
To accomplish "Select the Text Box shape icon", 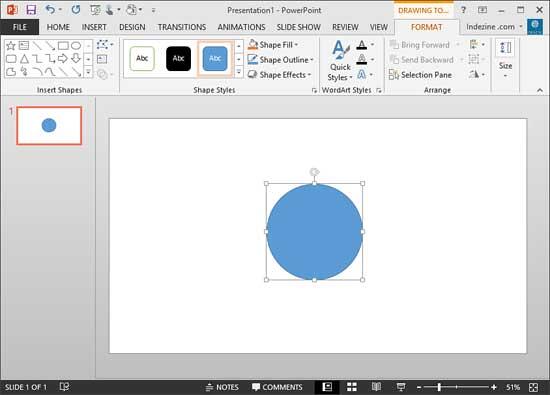I will click(x=24, y=46).
